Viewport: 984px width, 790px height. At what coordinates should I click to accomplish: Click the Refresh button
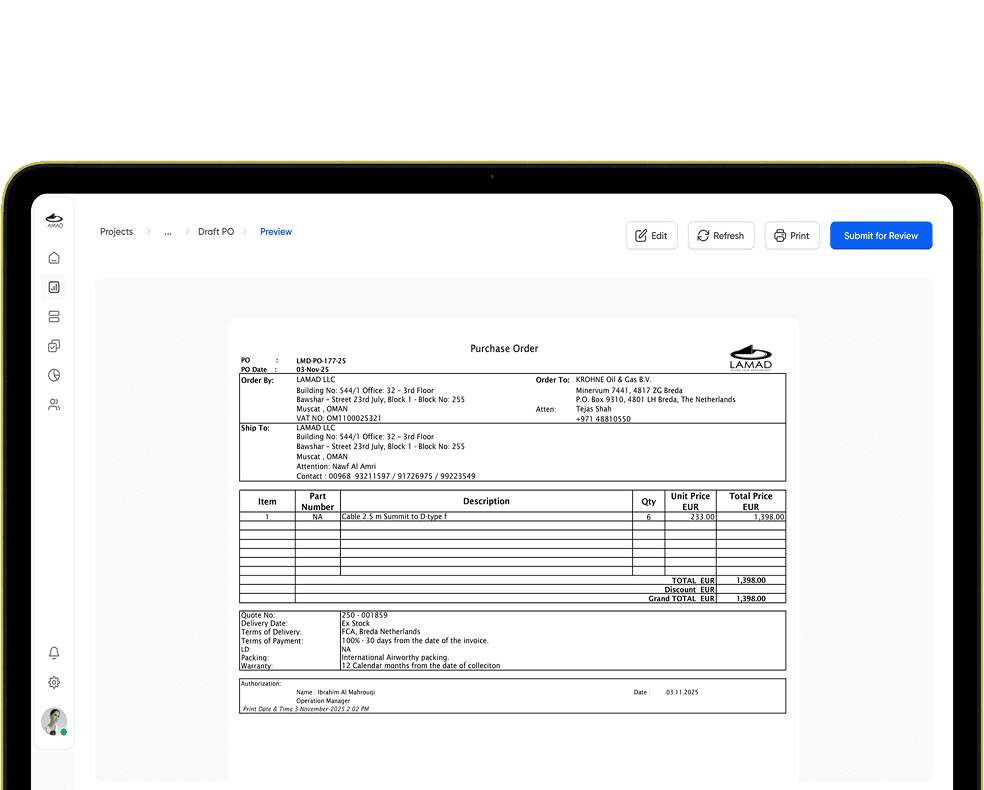tap(721, 236)
